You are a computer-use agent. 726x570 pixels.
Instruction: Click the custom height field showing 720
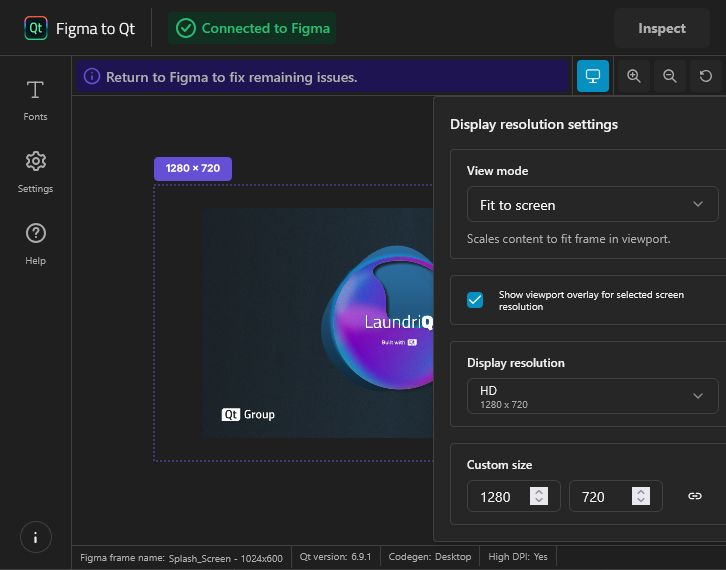(598, 496)
